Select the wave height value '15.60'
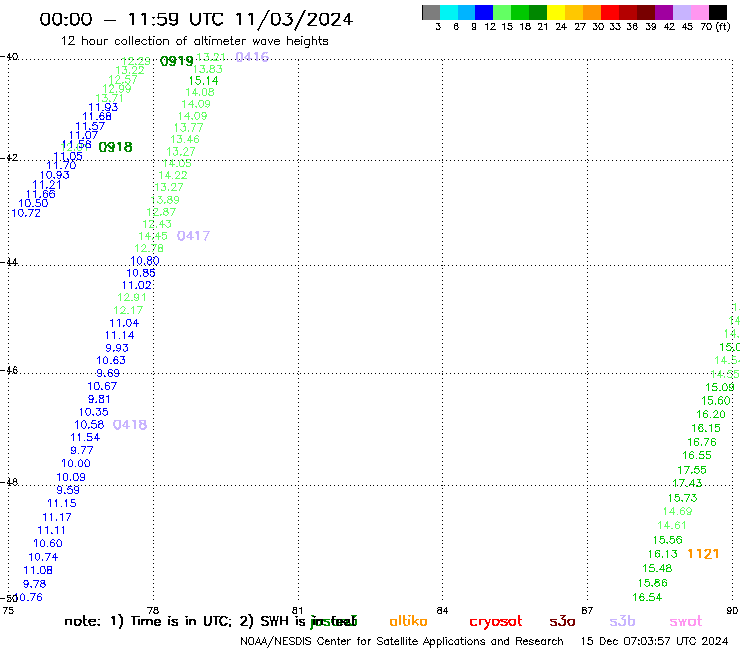This screenshot has width=740, height=650. coord(716,401)
